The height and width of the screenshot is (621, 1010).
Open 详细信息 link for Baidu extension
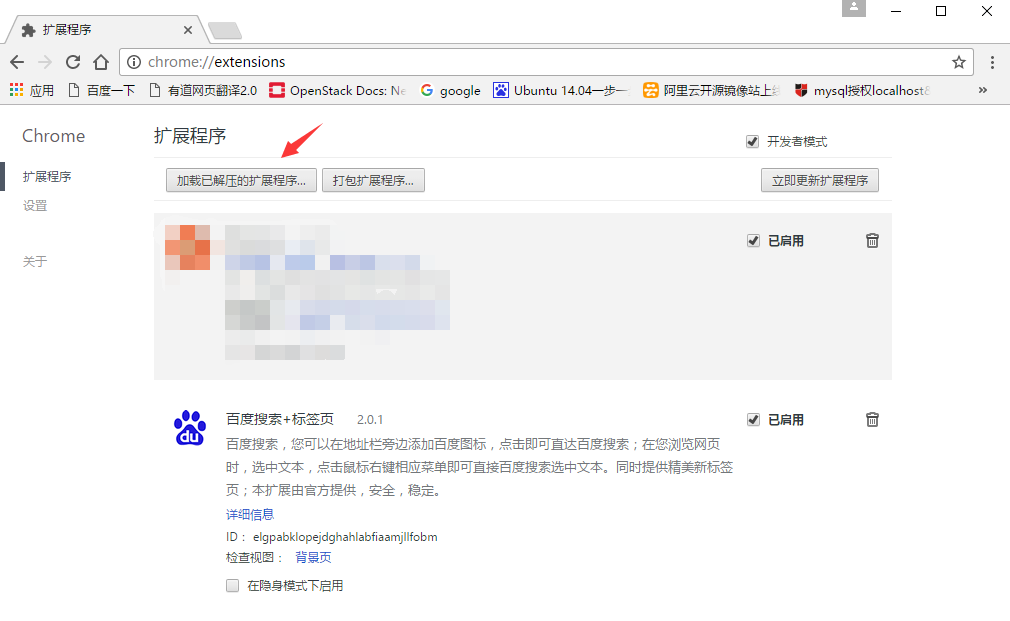point(250,514)
